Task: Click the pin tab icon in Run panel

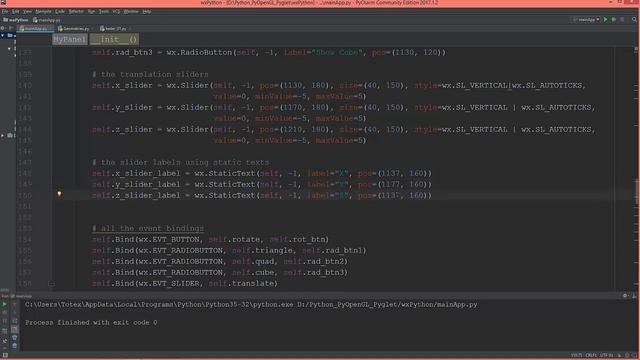Action: coord(4,341)
